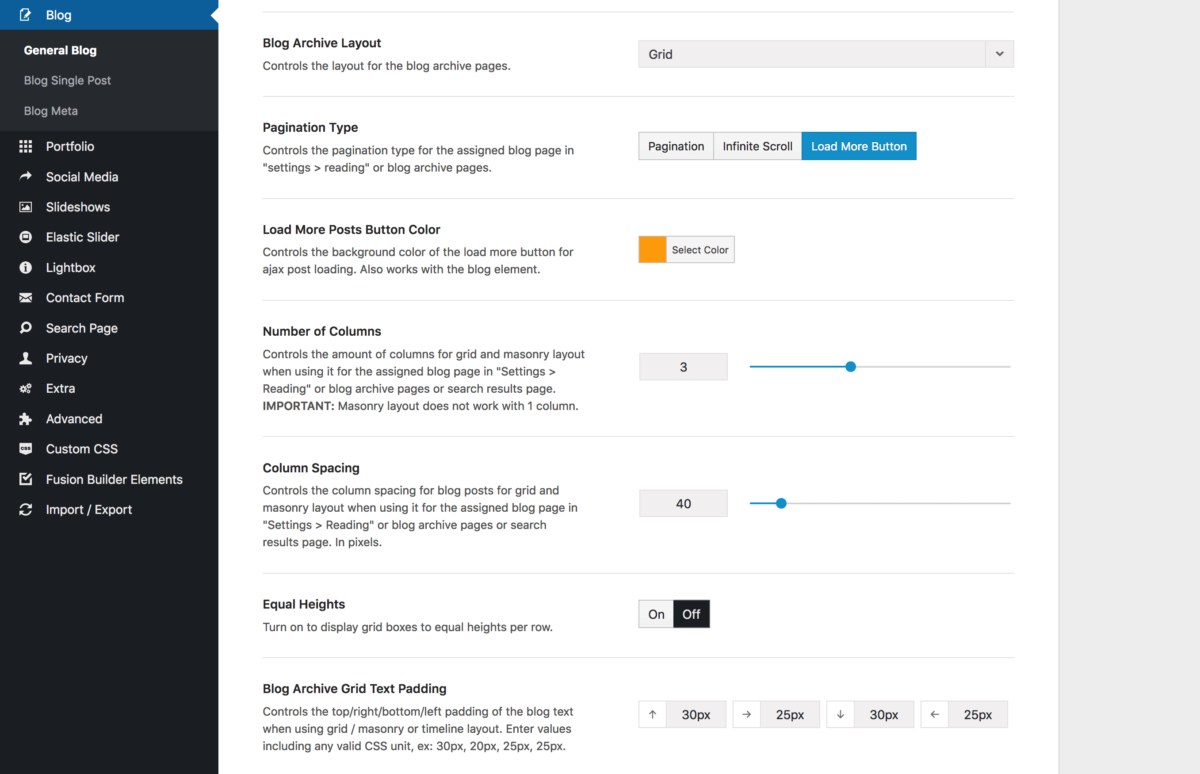Turn on Equal Heights
The height and width of the screenshot is (774, 1200).
[x=655, y=613]
